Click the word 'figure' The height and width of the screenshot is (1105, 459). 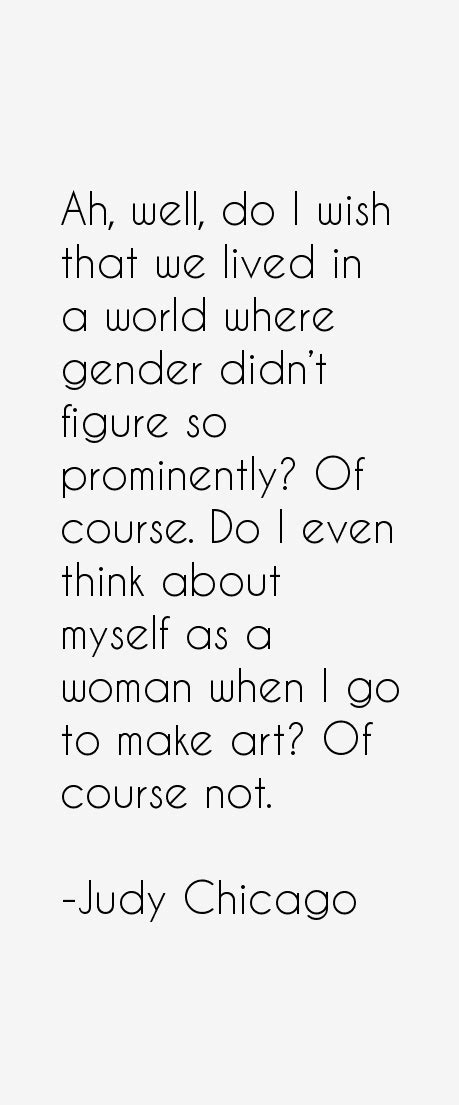pos(114,426)
